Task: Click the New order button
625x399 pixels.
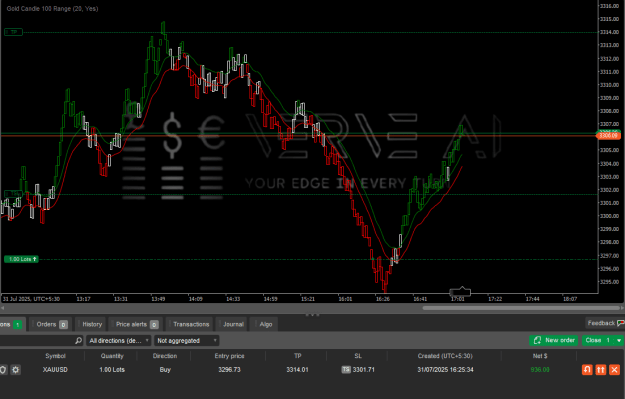Action: coord(554,340)
